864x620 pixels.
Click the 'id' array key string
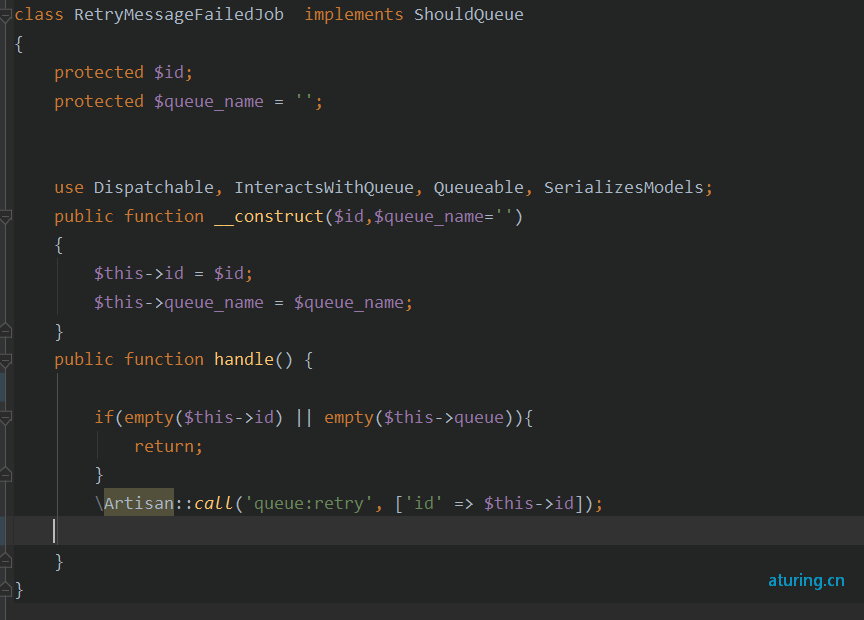tap(424, 503)
